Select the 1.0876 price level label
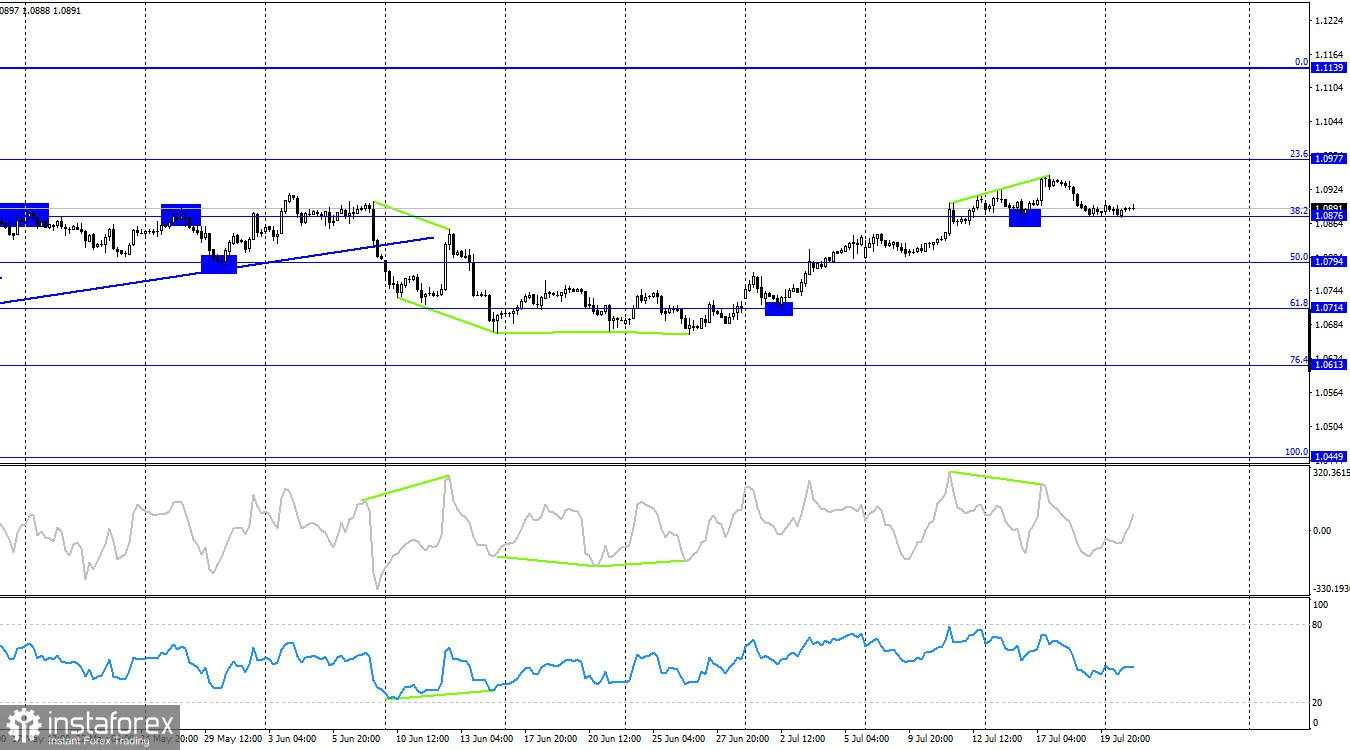Screen dimensions: 1350x750 click(x=1329, y=216)
